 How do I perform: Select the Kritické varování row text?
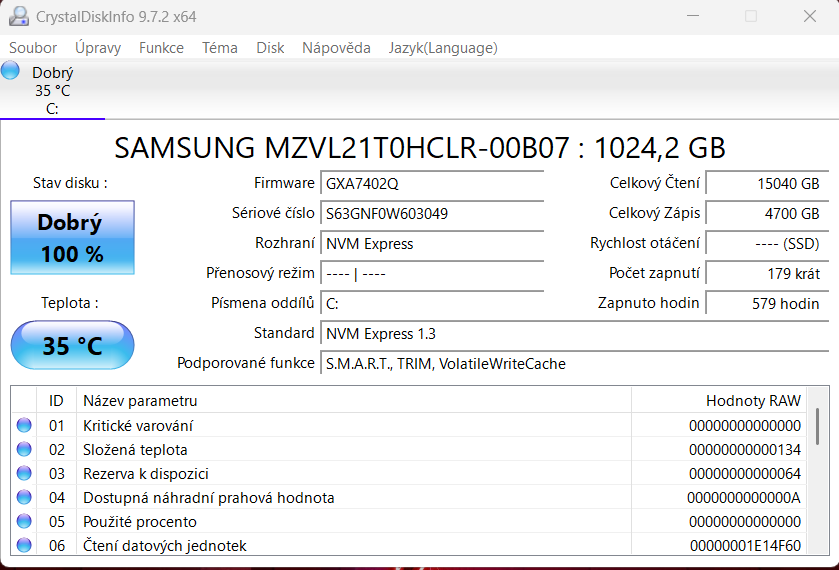[x=138, y=426]
